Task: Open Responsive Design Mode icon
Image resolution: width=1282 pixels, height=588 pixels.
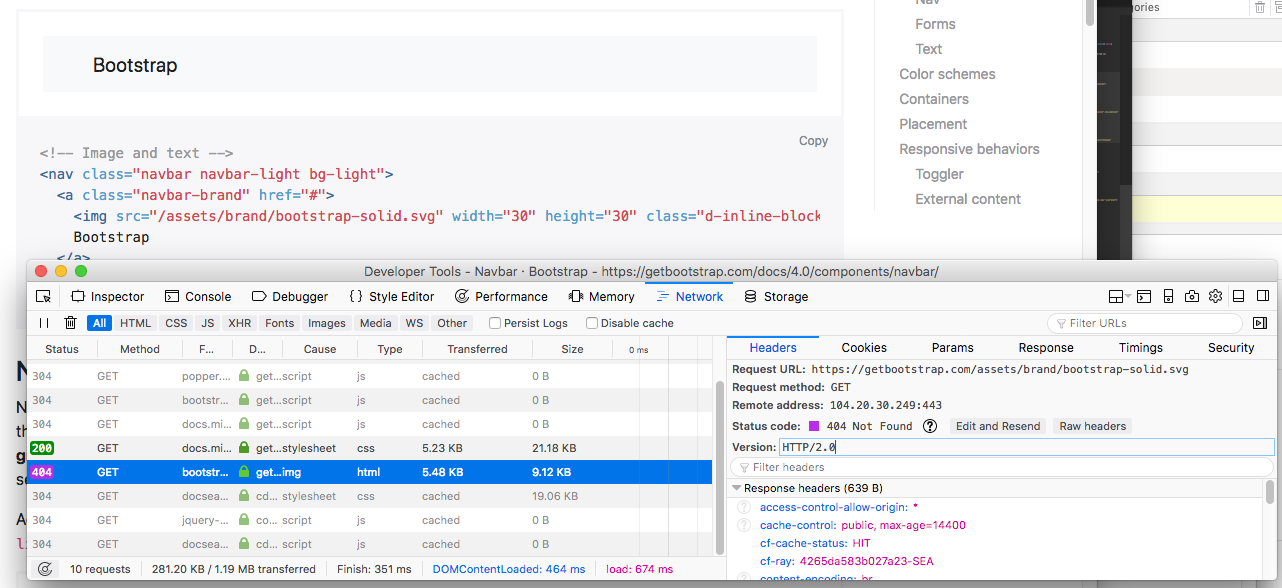Action: click(x=1168, y=297)
